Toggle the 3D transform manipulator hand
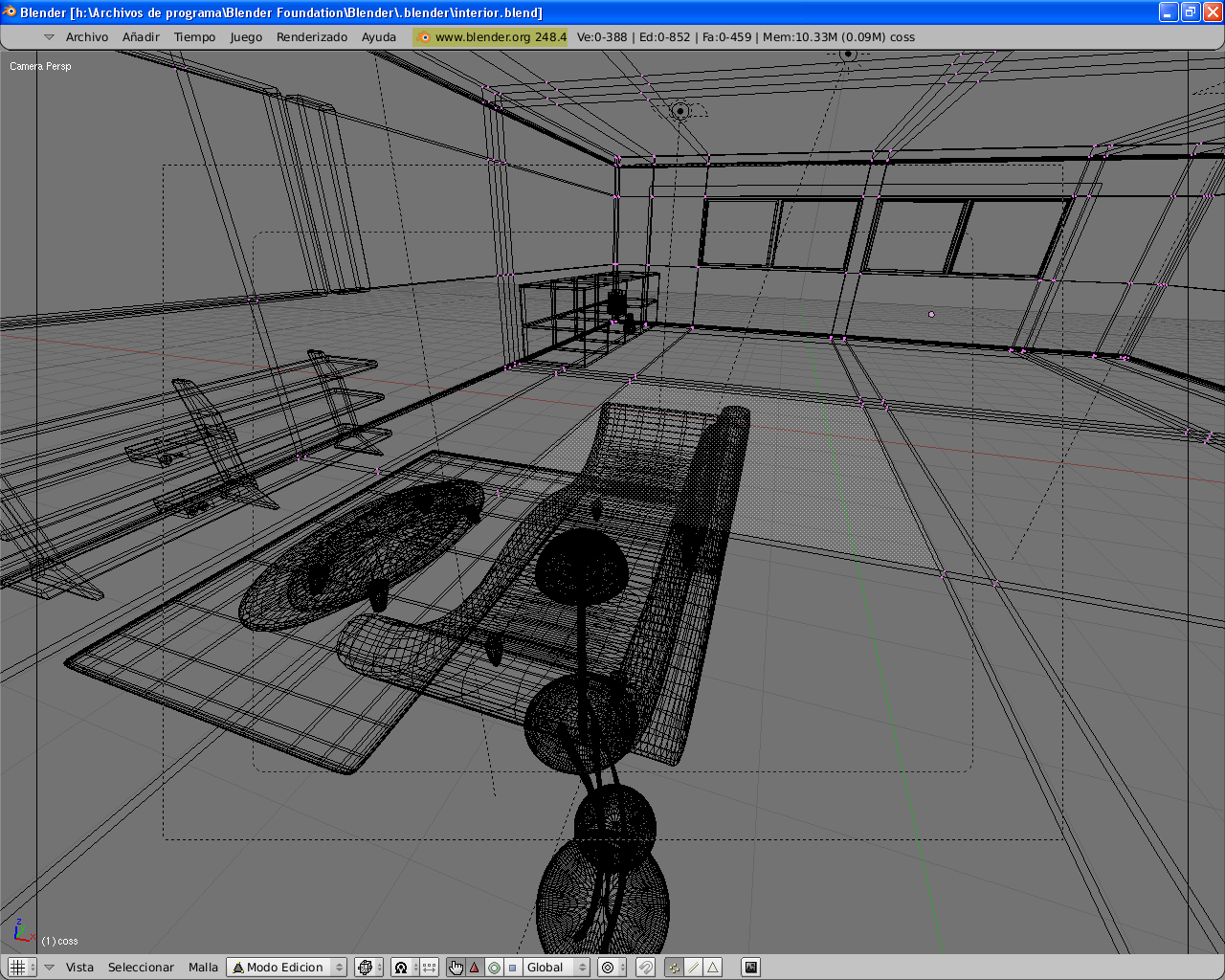 [x=456, y=968]
